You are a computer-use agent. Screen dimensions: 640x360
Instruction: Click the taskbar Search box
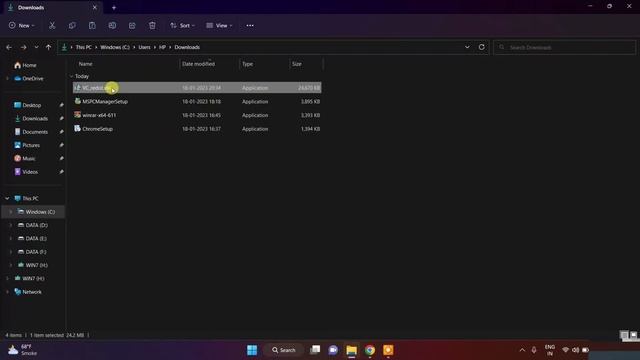tap(284, 350)
